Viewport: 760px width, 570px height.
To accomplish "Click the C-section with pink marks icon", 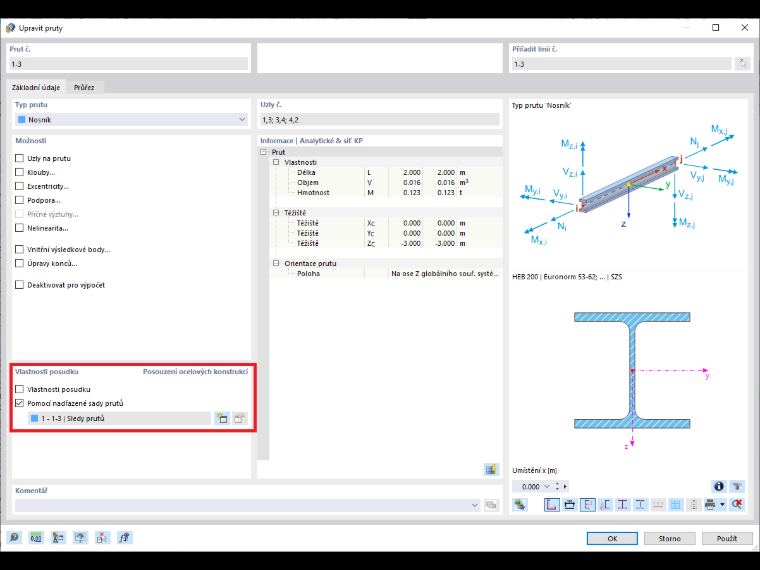I will pos(605,505).
